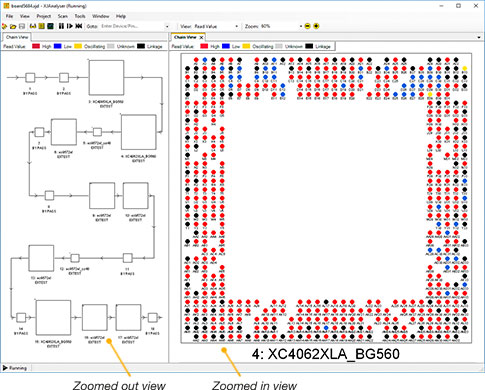Click the single-step play icon
Screen dimensions: 485x390
pyautogui.click(x=70, y=26)
